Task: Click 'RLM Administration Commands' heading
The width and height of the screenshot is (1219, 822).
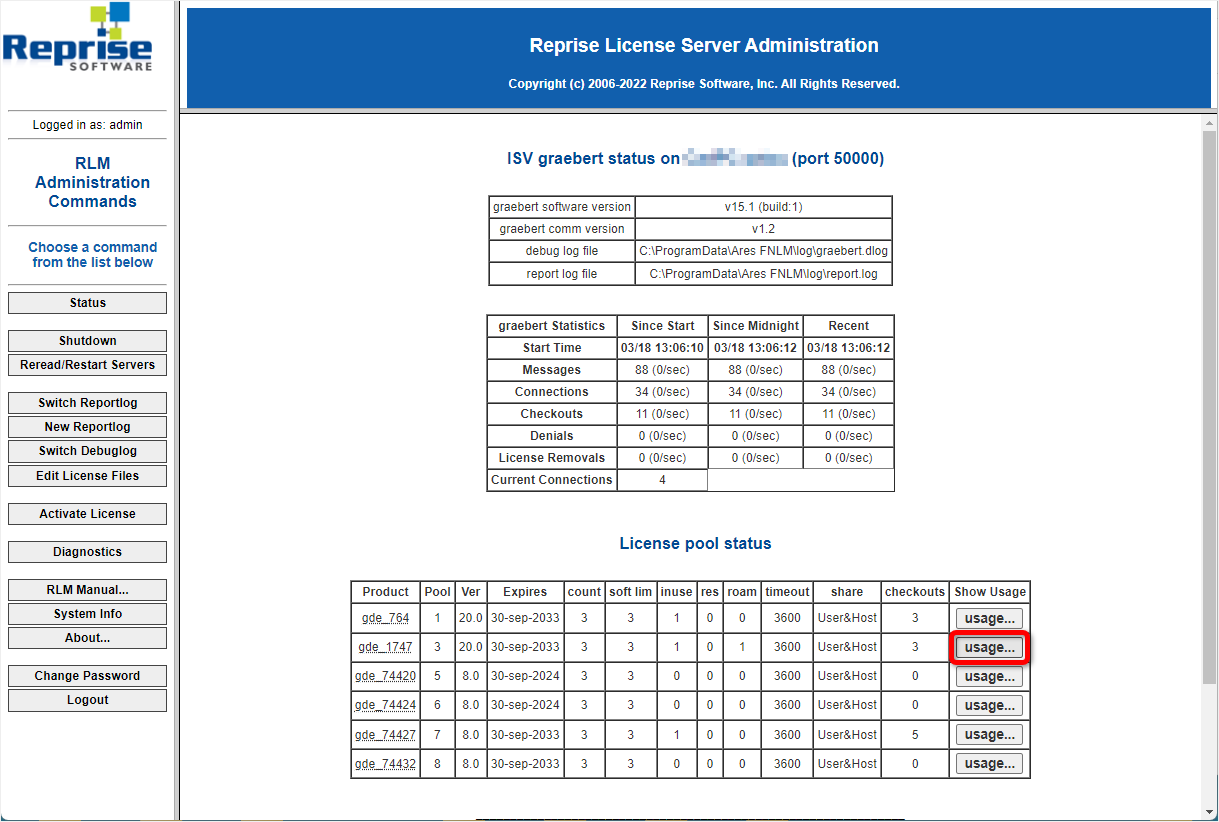Action: [x=92, y=182]
